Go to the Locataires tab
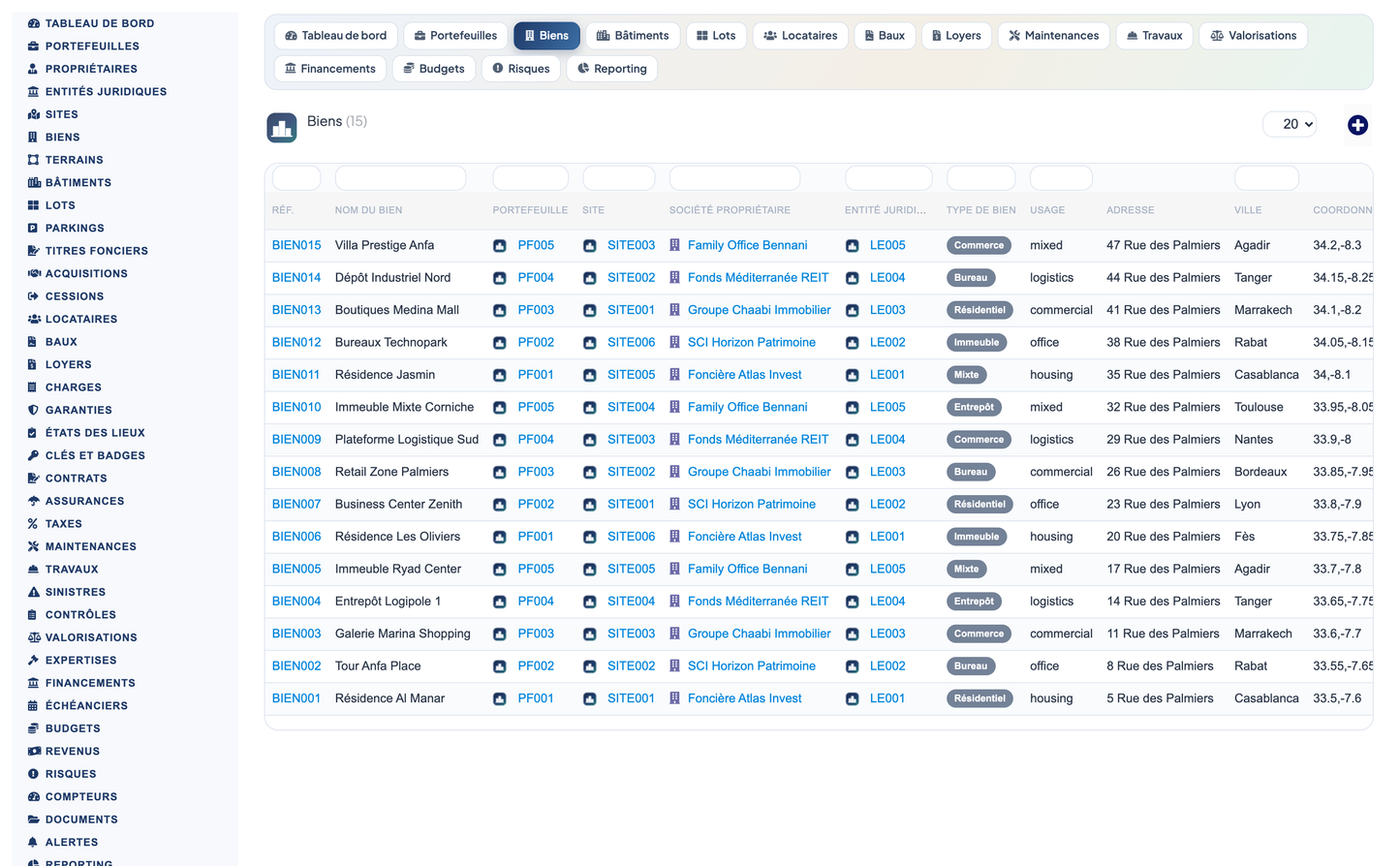Viewport: 1400px width, 866px height. click(800, 36)
